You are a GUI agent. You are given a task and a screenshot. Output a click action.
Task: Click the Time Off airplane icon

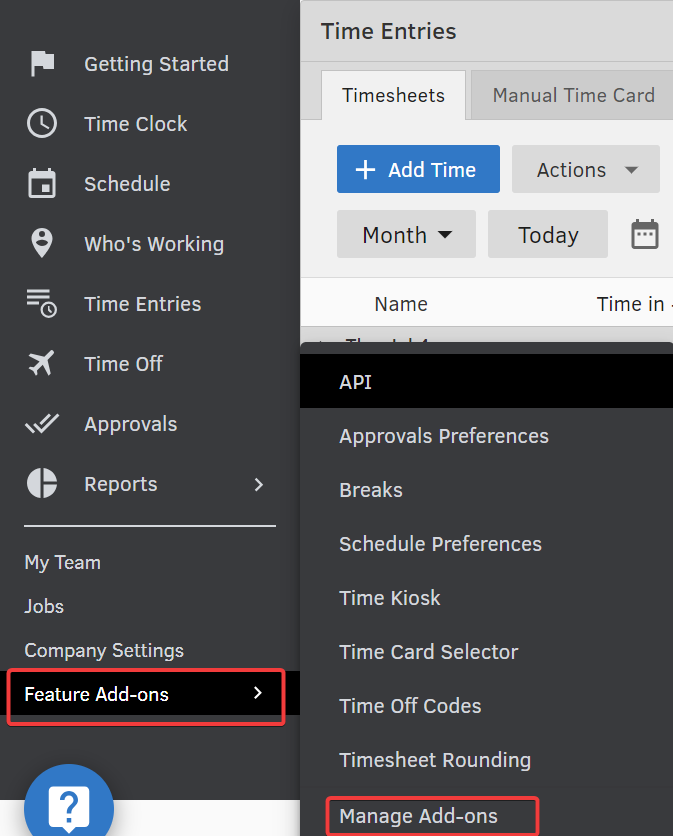(42, 364)
